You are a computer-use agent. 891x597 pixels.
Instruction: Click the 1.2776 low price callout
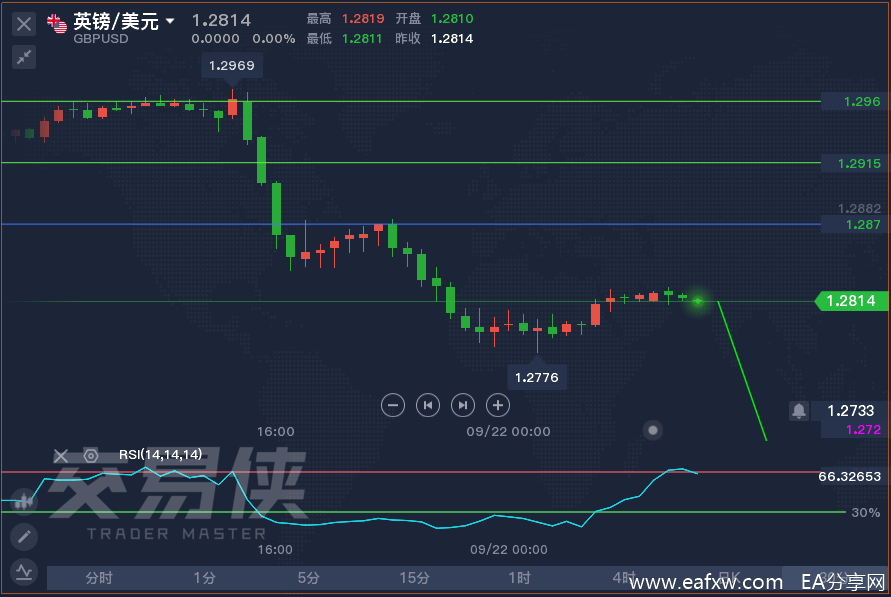[x=536, y=377]
